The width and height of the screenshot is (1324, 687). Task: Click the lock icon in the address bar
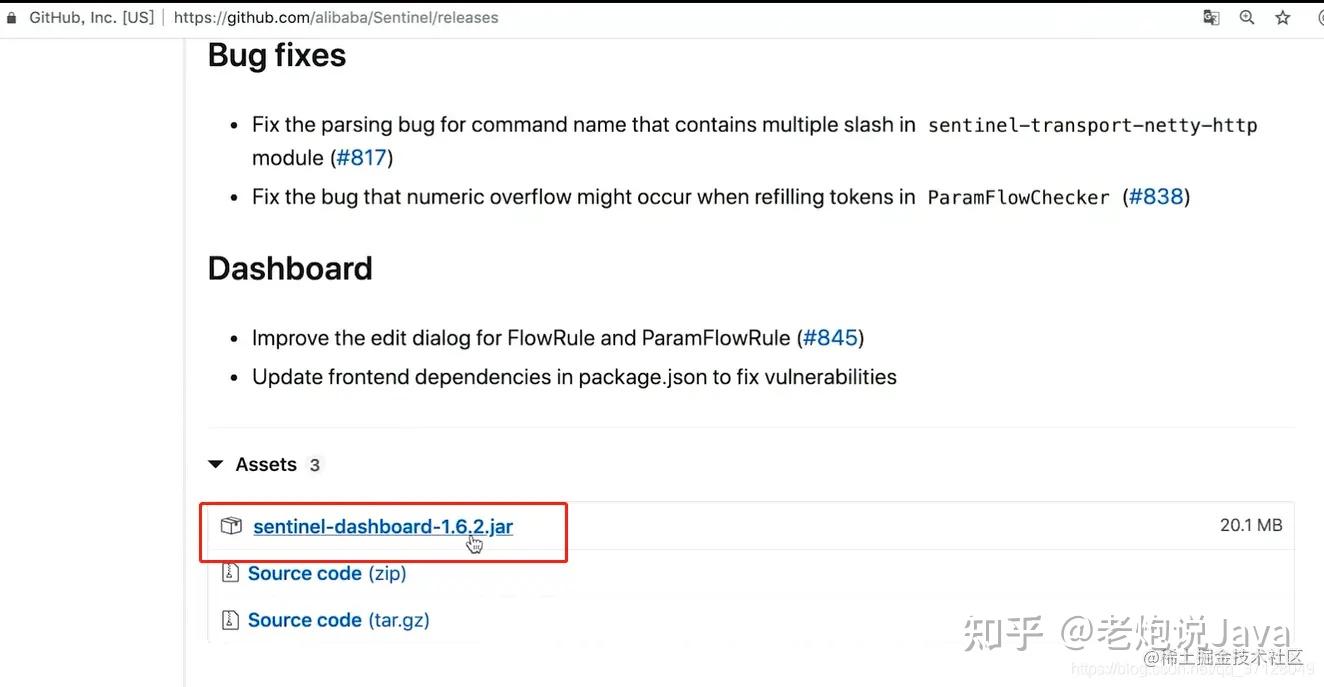pyautogui.click(x=12, y=18)
